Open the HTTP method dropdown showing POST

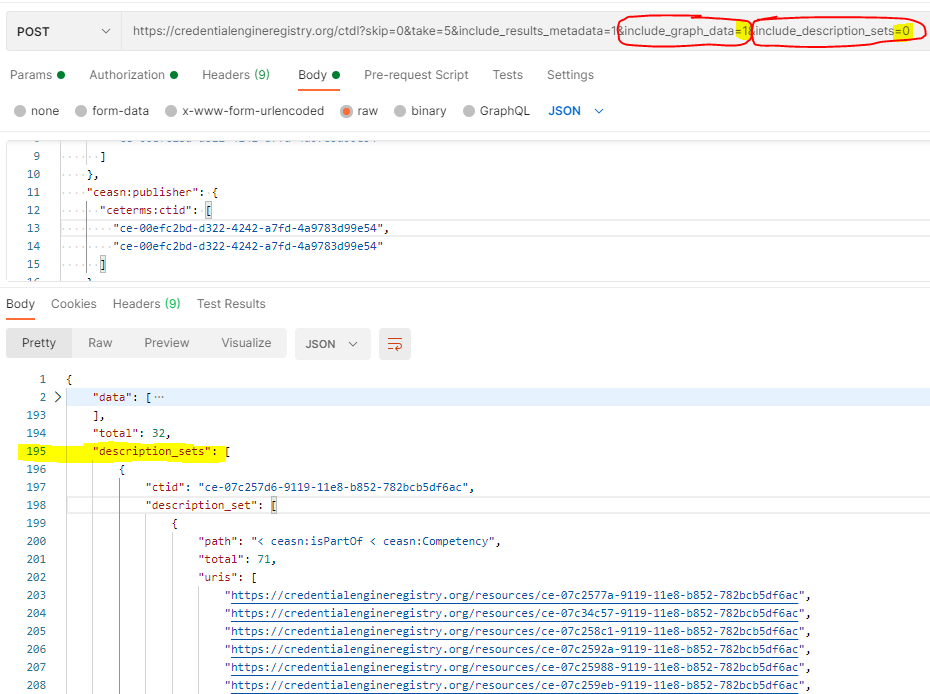62,31
